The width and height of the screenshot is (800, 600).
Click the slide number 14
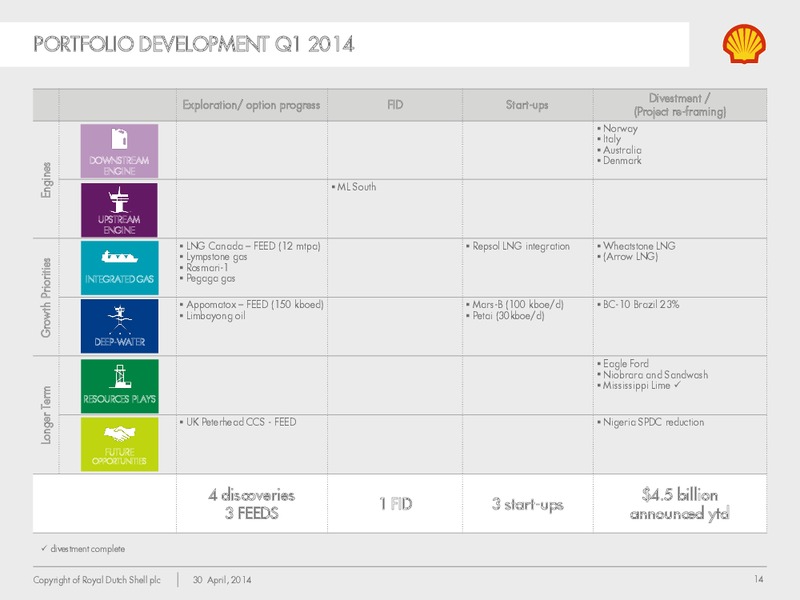pyautogui.click(x=759, y=579)
